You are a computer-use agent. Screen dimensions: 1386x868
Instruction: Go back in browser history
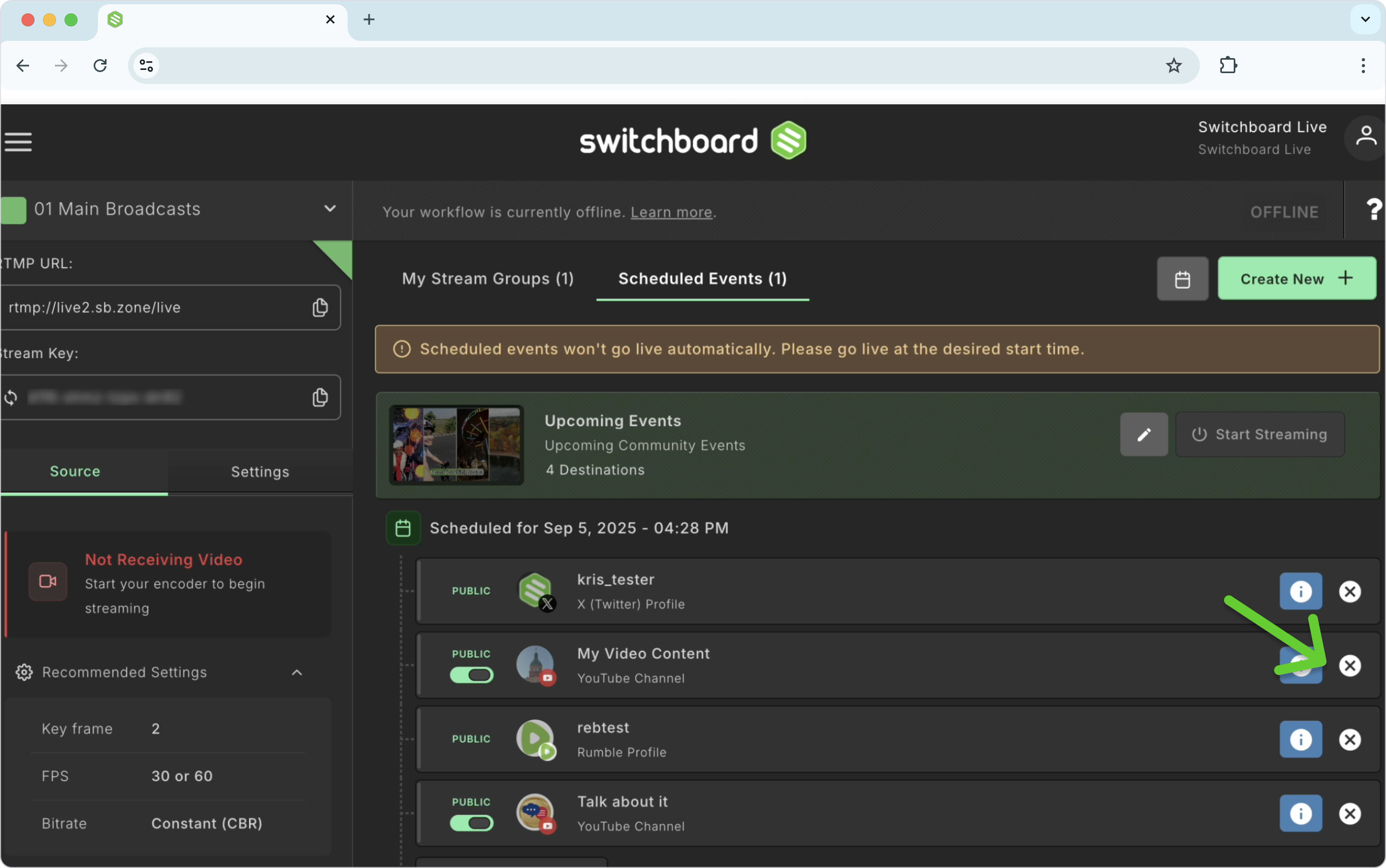coord(23,66)
